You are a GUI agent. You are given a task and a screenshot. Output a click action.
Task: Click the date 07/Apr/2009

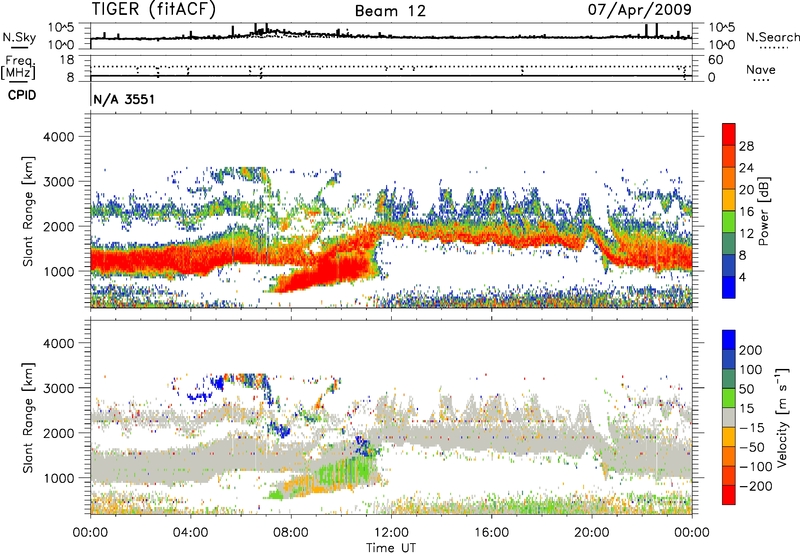pos(640,10)
